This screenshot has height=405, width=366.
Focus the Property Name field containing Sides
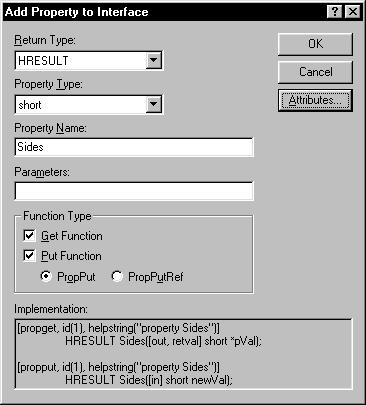pos(134,147)
